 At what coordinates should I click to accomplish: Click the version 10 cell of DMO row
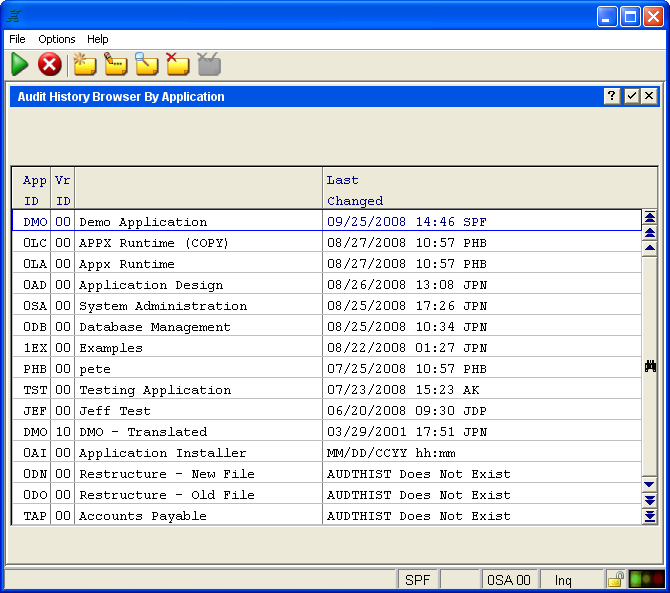[62, 431]
